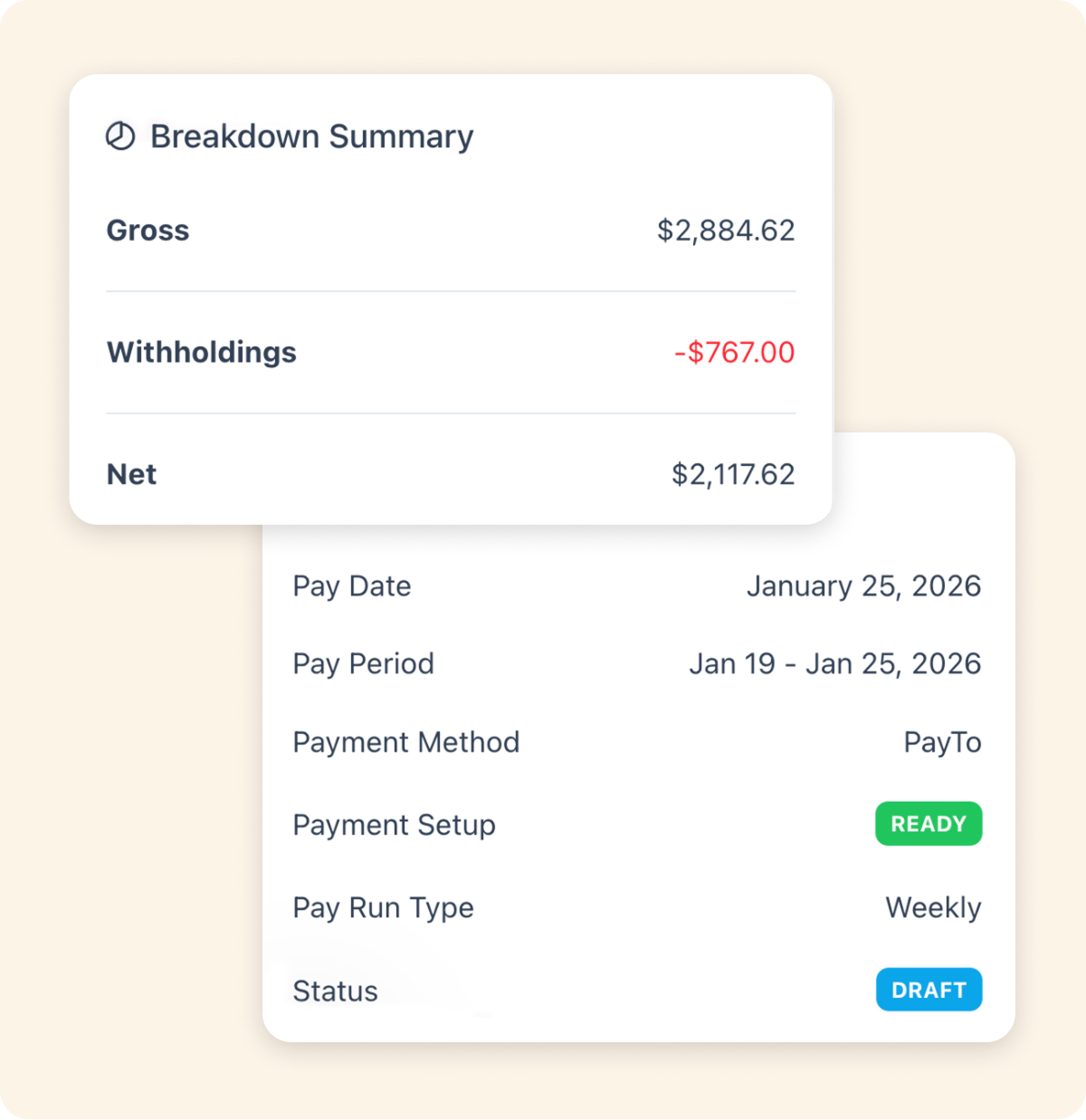Screen dimensions: 1086x1120
Task: Click the green READY badge
Action: pyautogui.click(x=929, y=824)
